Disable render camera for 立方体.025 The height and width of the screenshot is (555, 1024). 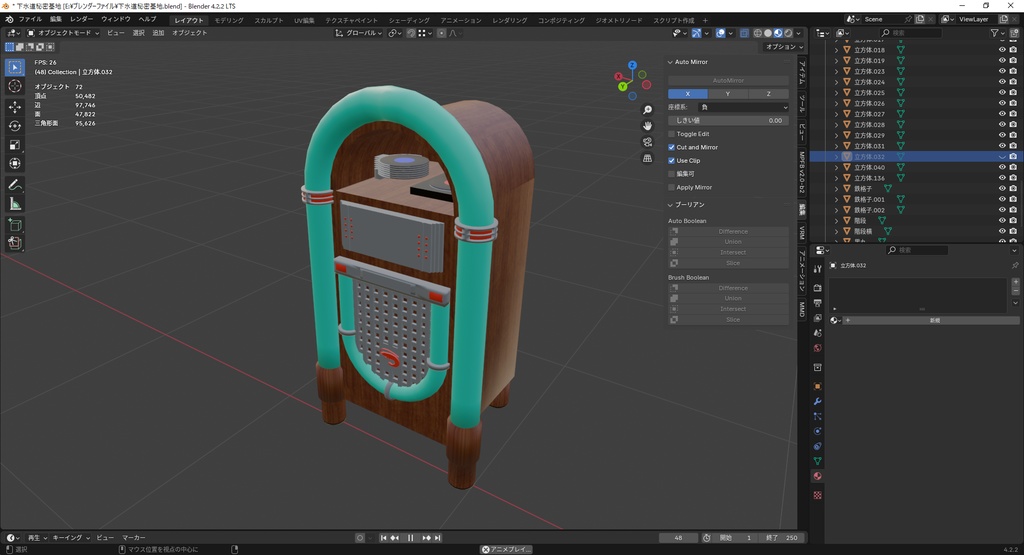pos(1013,93)
